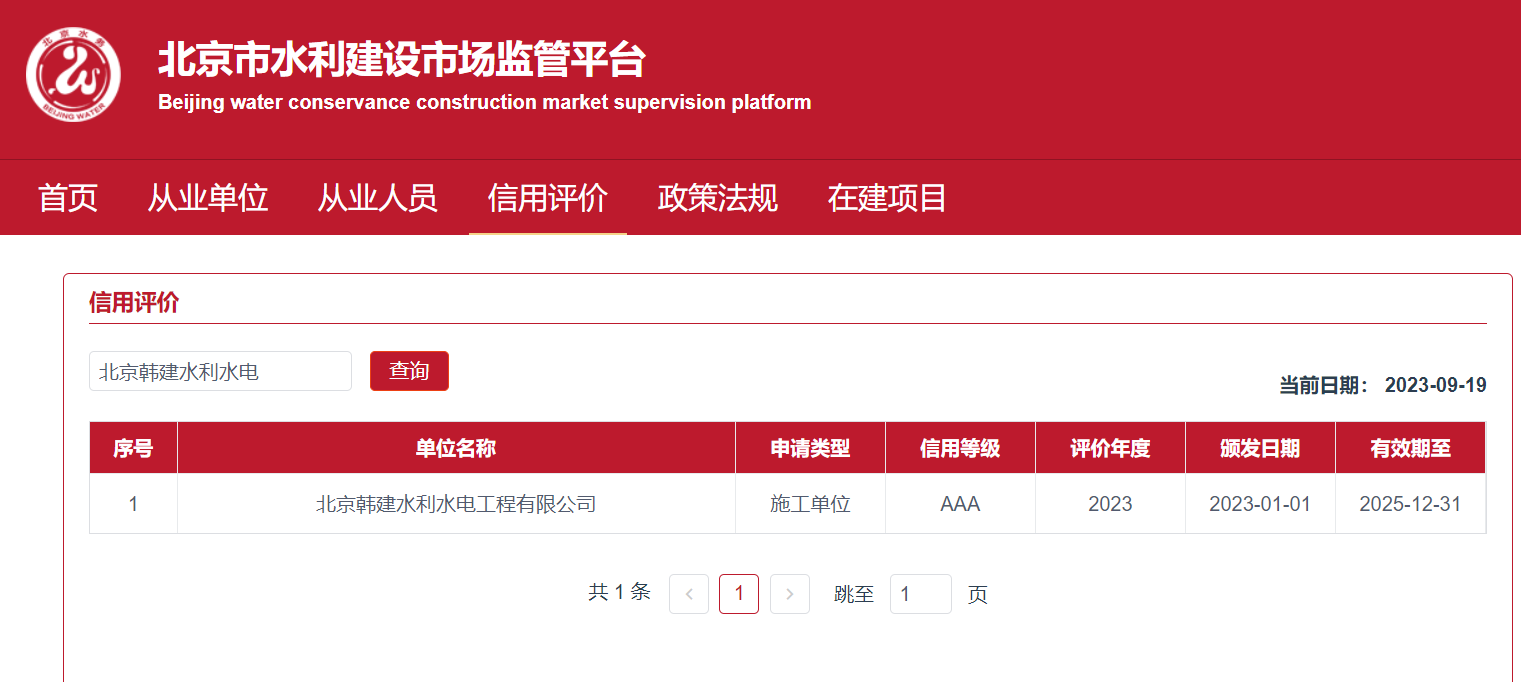
Task: Click the 单位名称 column header
Action: tap(456, 448)
